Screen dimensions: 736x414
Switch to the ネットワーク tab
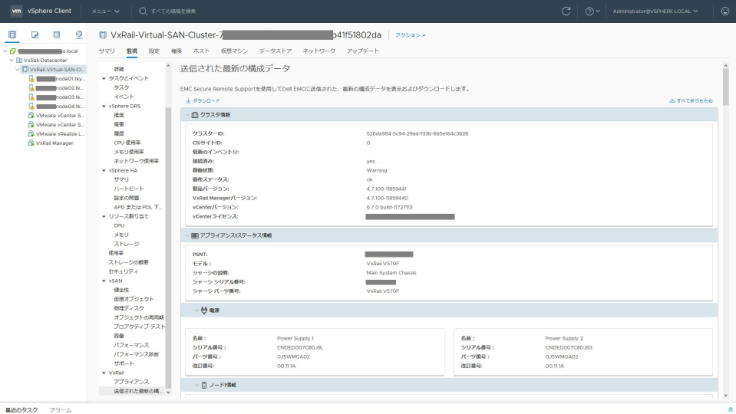coord(319,51)
